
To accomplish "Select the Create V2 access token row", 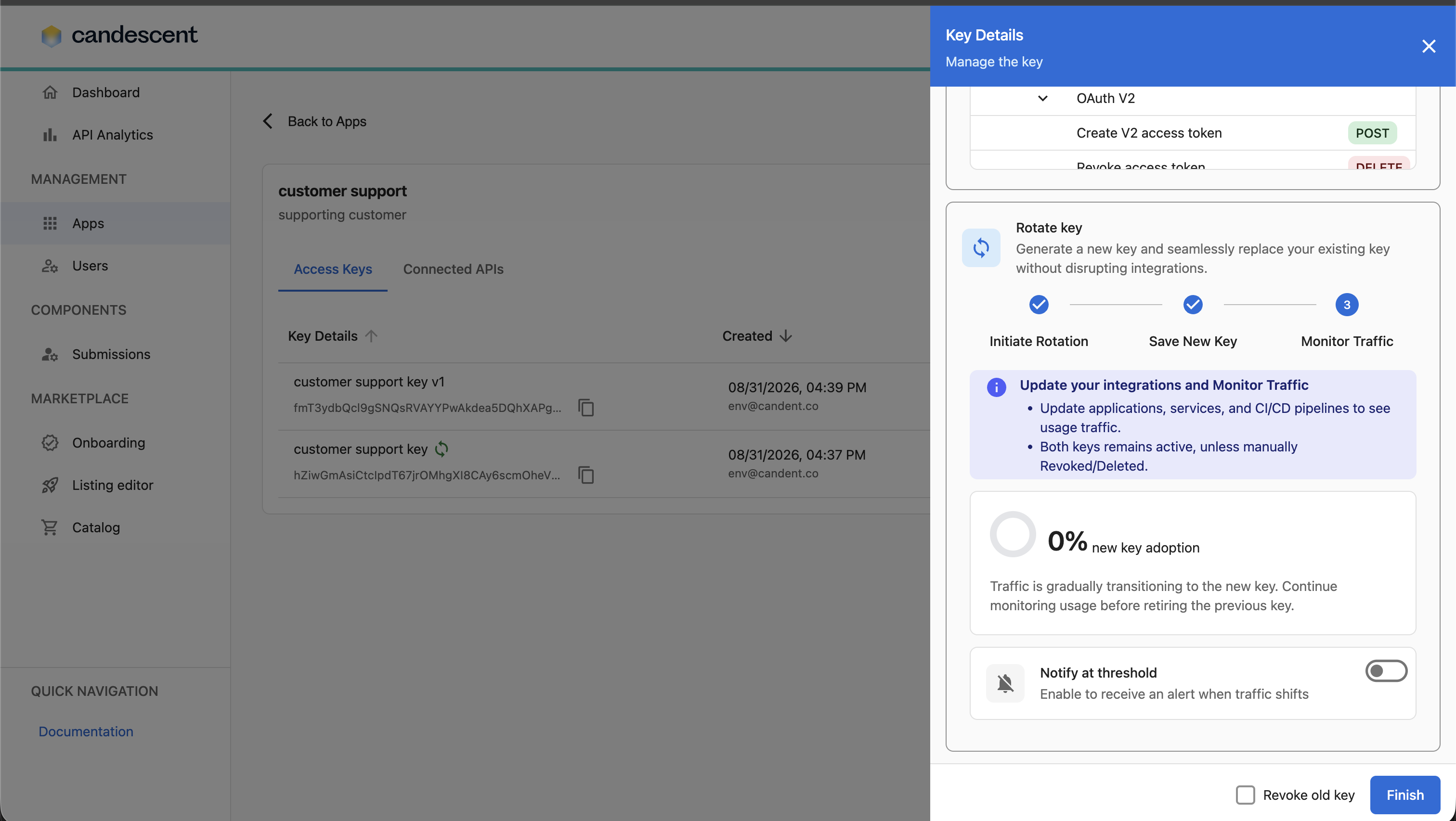I will (x=1193, y=133).
